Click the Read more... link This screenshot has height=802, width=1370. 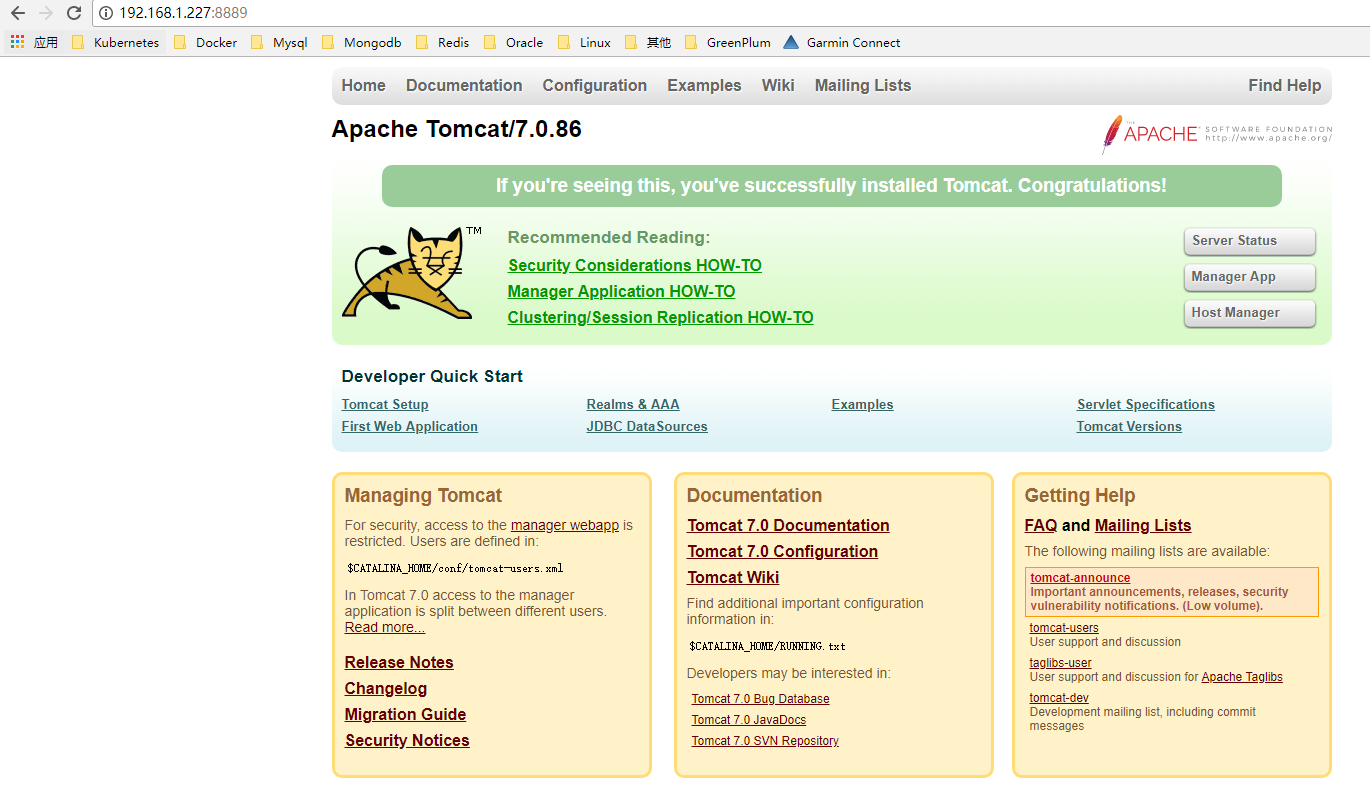[385, 627]
